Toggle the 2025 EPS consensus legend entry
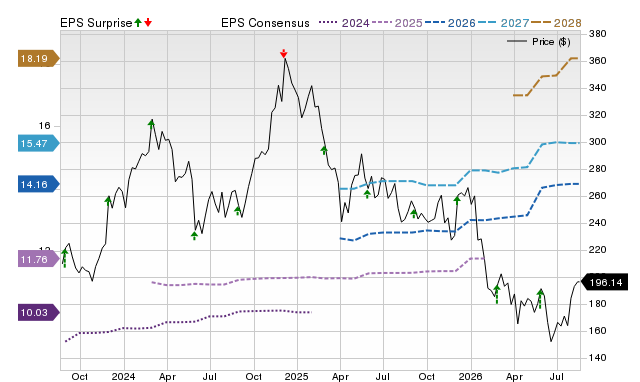 397,23
